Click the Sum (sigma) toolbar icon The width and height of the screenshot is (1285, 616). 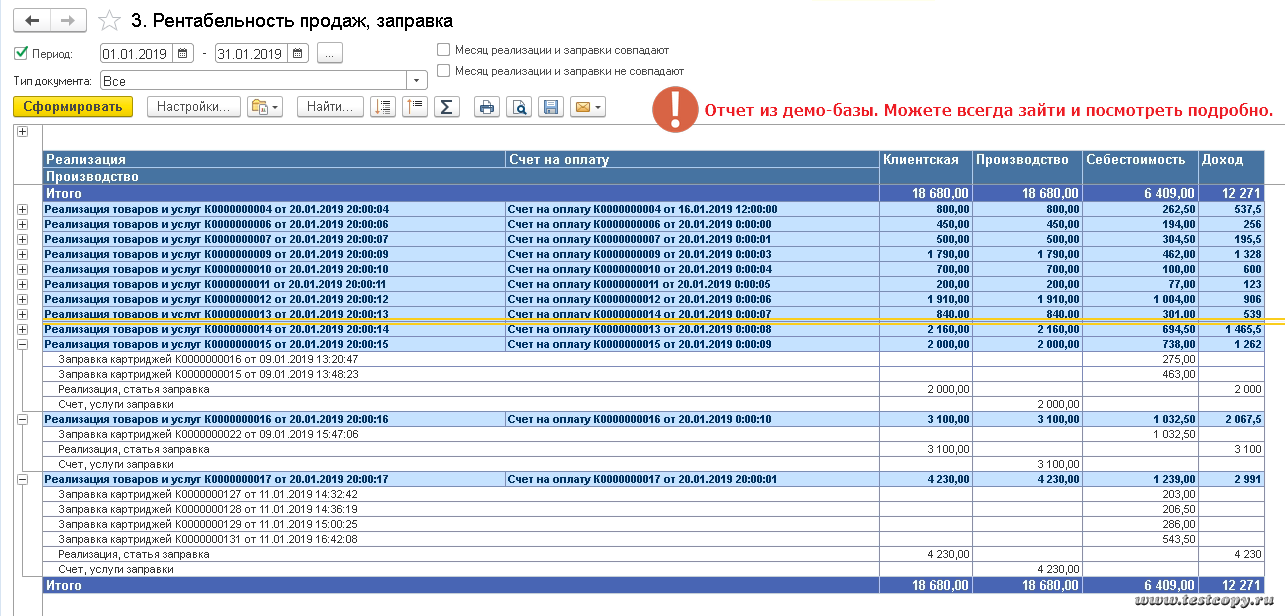[446, 107]
